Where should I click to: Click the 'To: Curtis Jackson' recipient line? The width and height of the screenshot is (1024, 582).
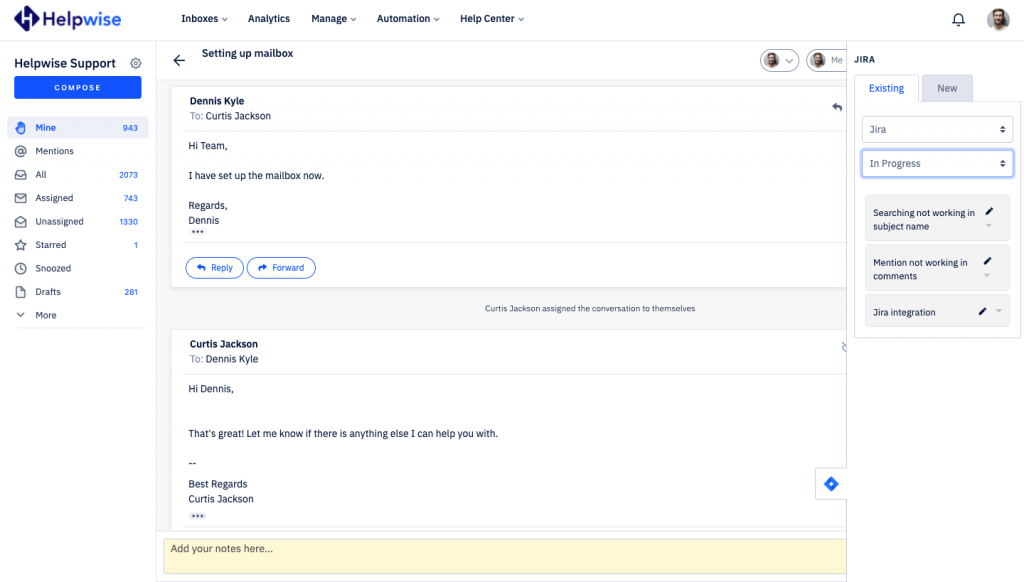[230, 116]
